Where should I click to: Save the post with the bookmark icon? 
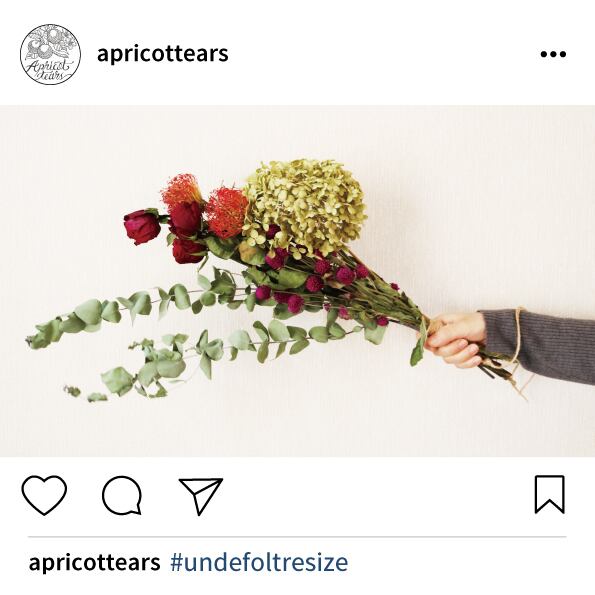pos(549,494)
